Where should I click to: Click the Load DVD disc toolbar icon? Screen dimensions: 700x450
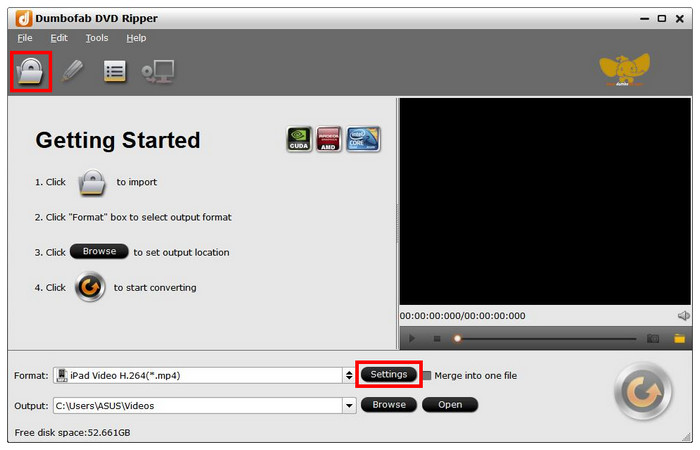tap(30, 71)
